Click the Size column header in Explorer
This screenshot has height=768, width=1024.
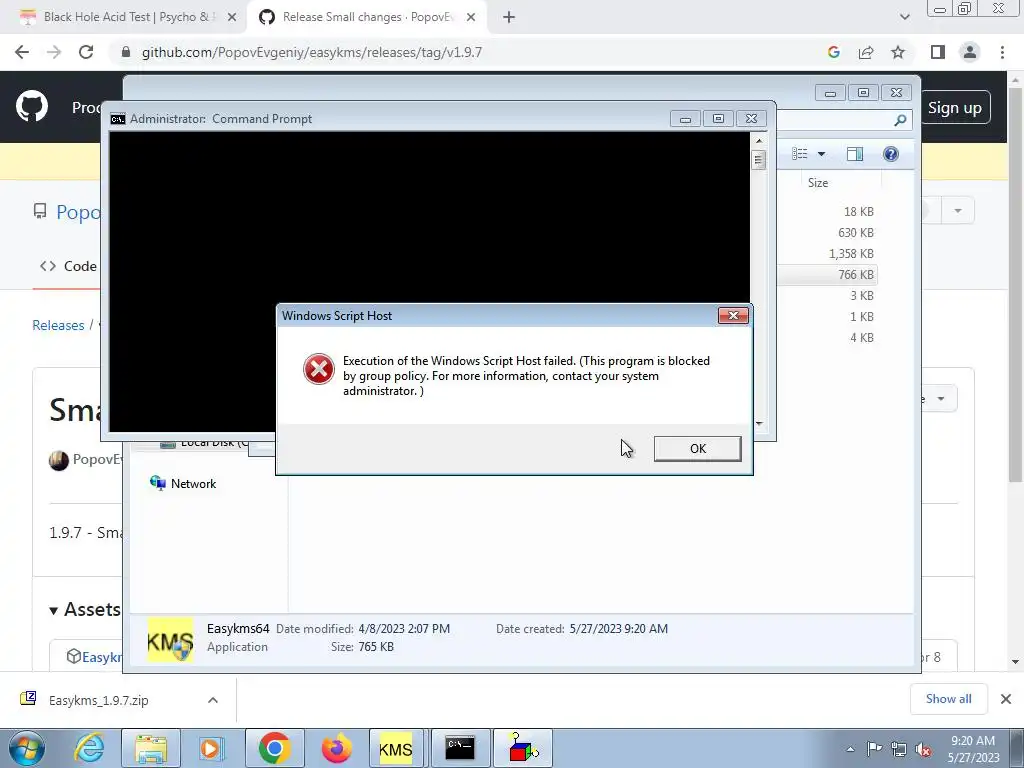point(818,183)
